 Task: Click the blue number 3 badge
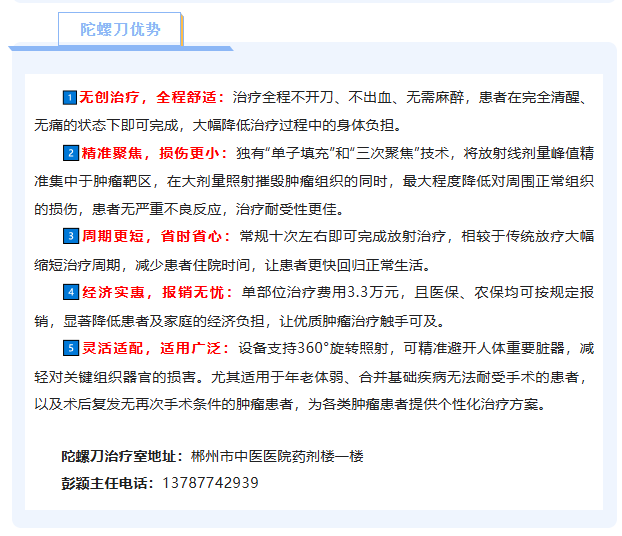tap(70, 237)
